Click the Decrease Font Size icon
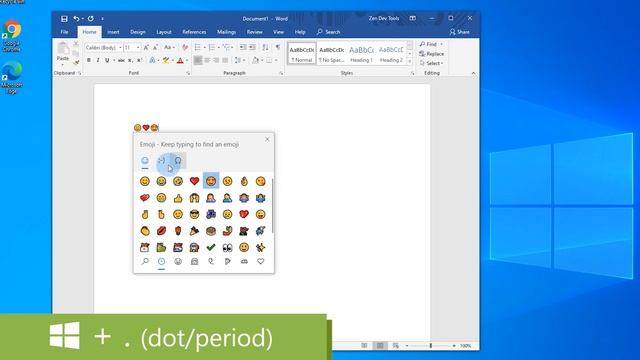 click(156, 48)
